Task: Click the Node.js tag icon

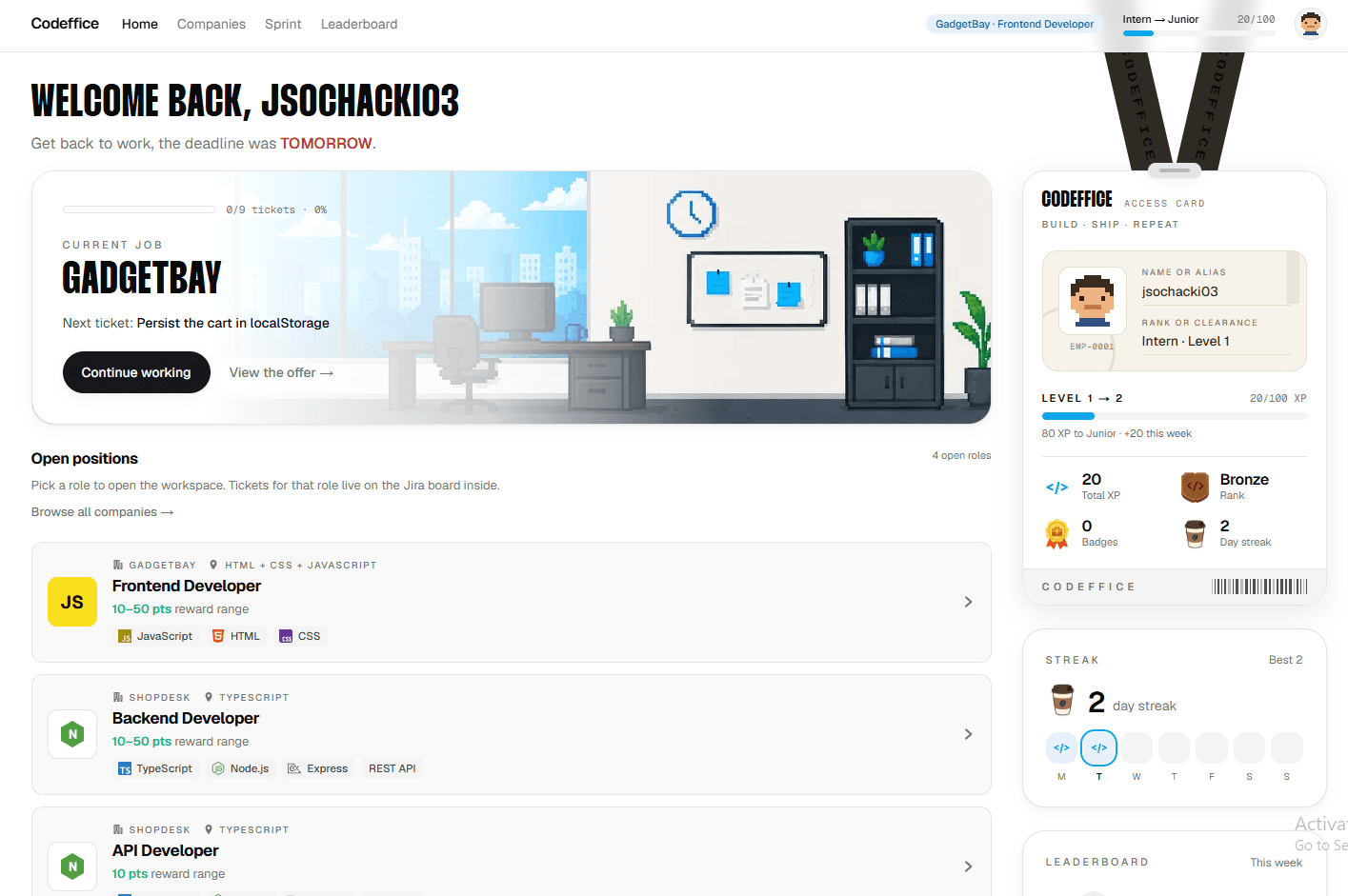Action: pos(218,768)
